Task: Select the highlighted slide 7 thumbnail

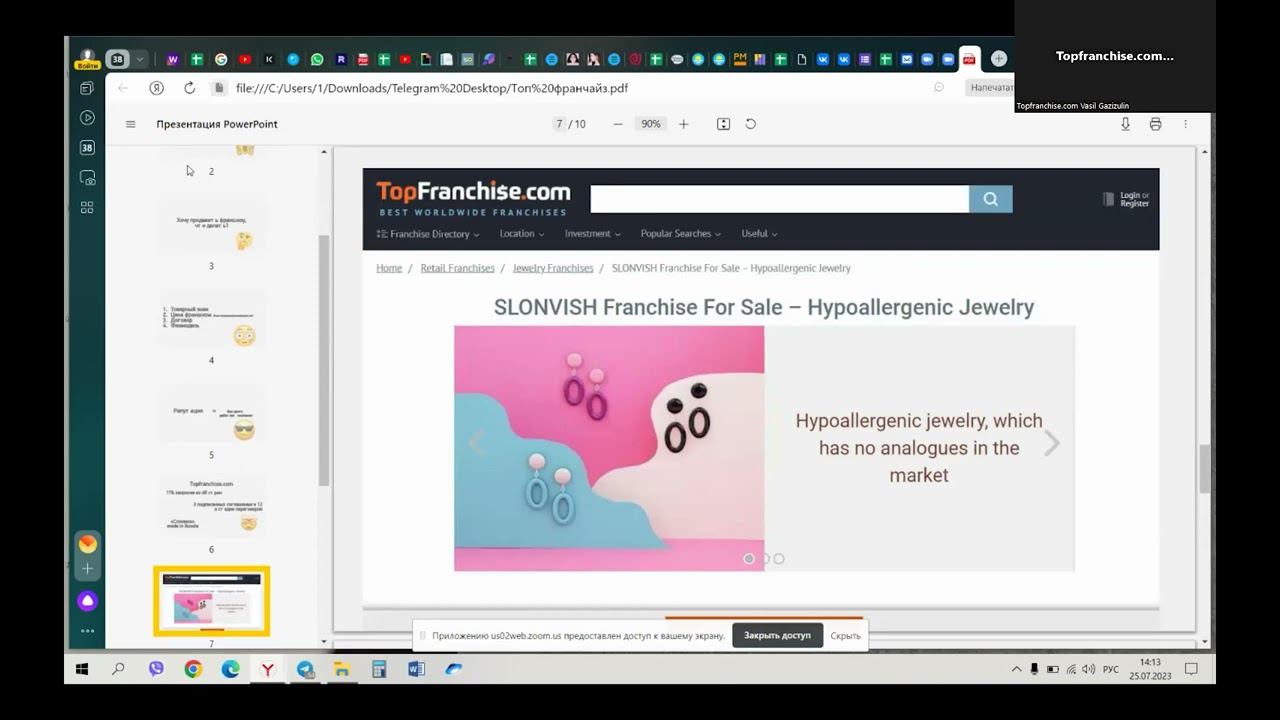Action: pyautogui.click(x=211, y=601)
